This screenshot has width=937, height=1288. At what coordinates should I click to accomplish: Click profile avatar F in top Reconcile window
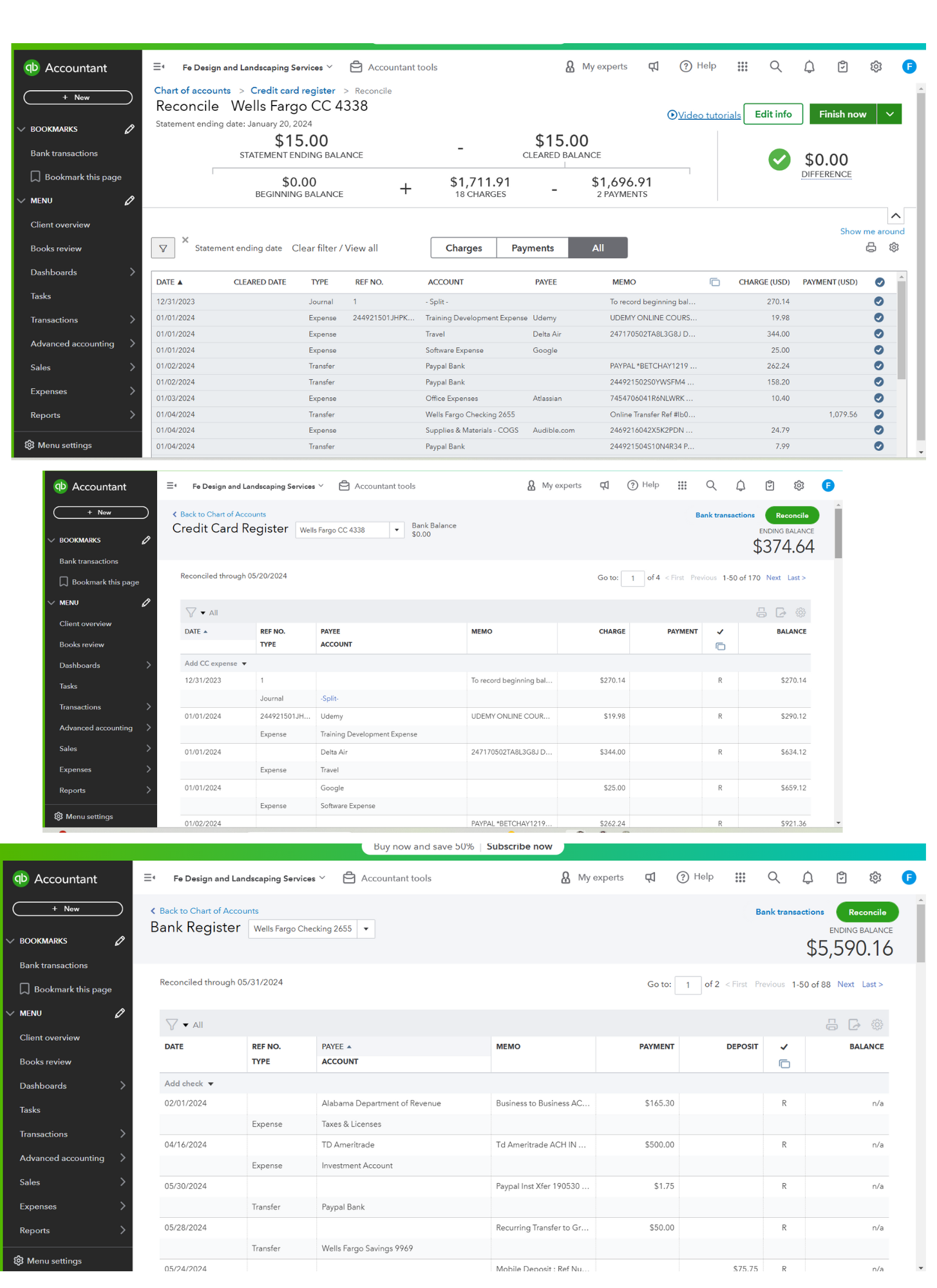click(x=909, y=66)
